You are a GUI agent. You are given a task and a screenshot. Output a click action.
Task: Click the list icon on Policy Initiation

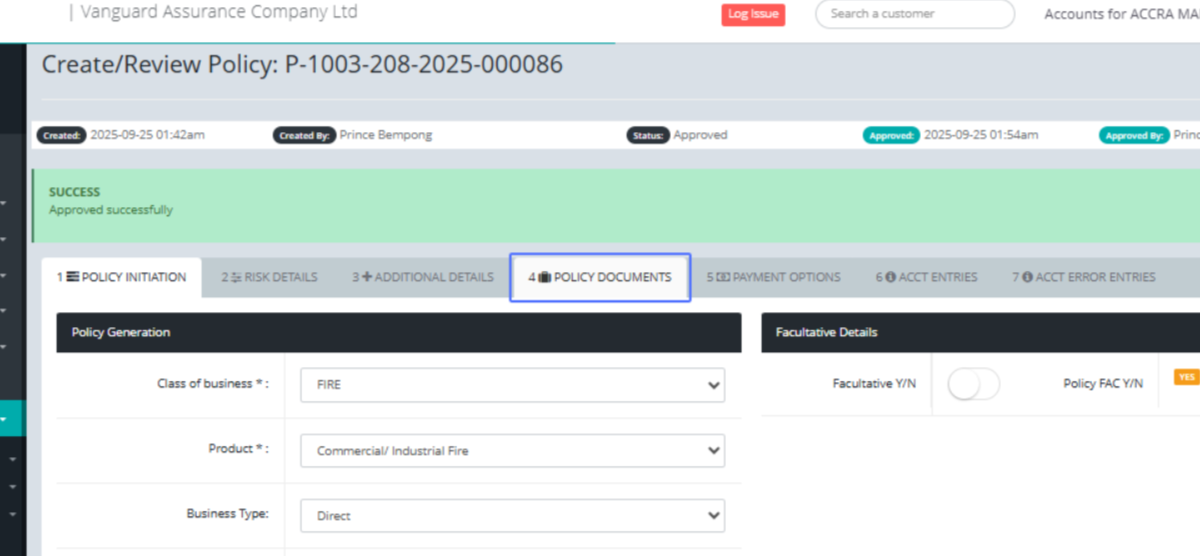coord(73,277)
